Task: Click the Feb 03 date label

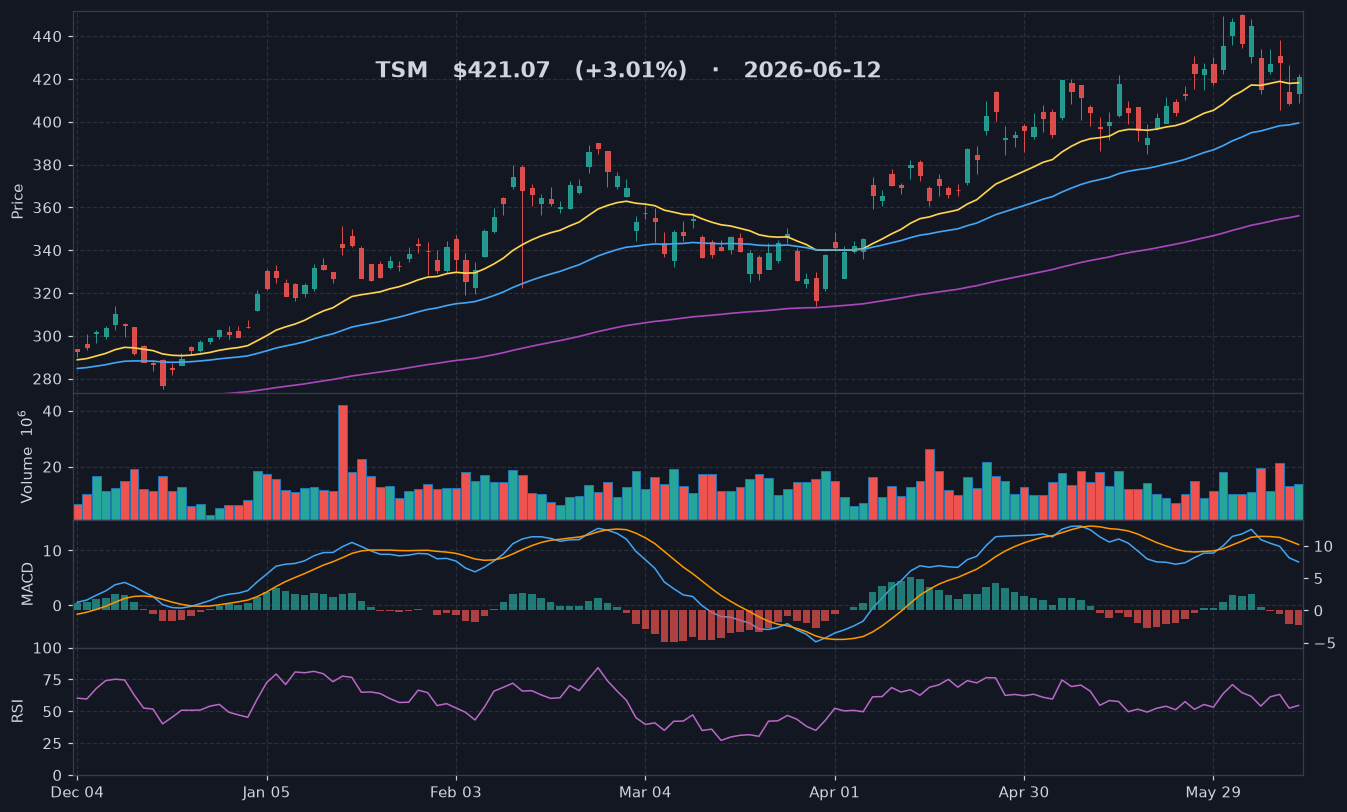Action: (456, 793)
